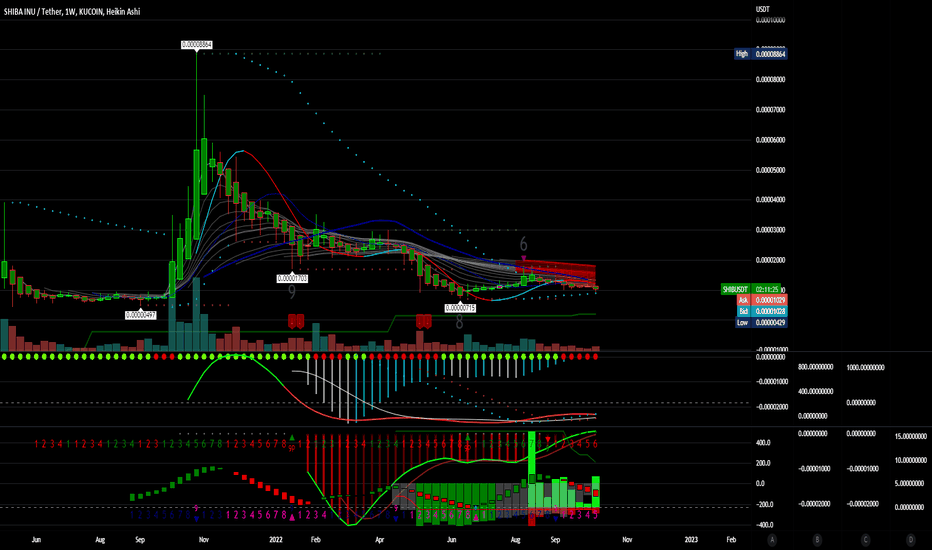
Task: Click the 200.0 oscillator scale value
Action: click(x=763, y=463)
